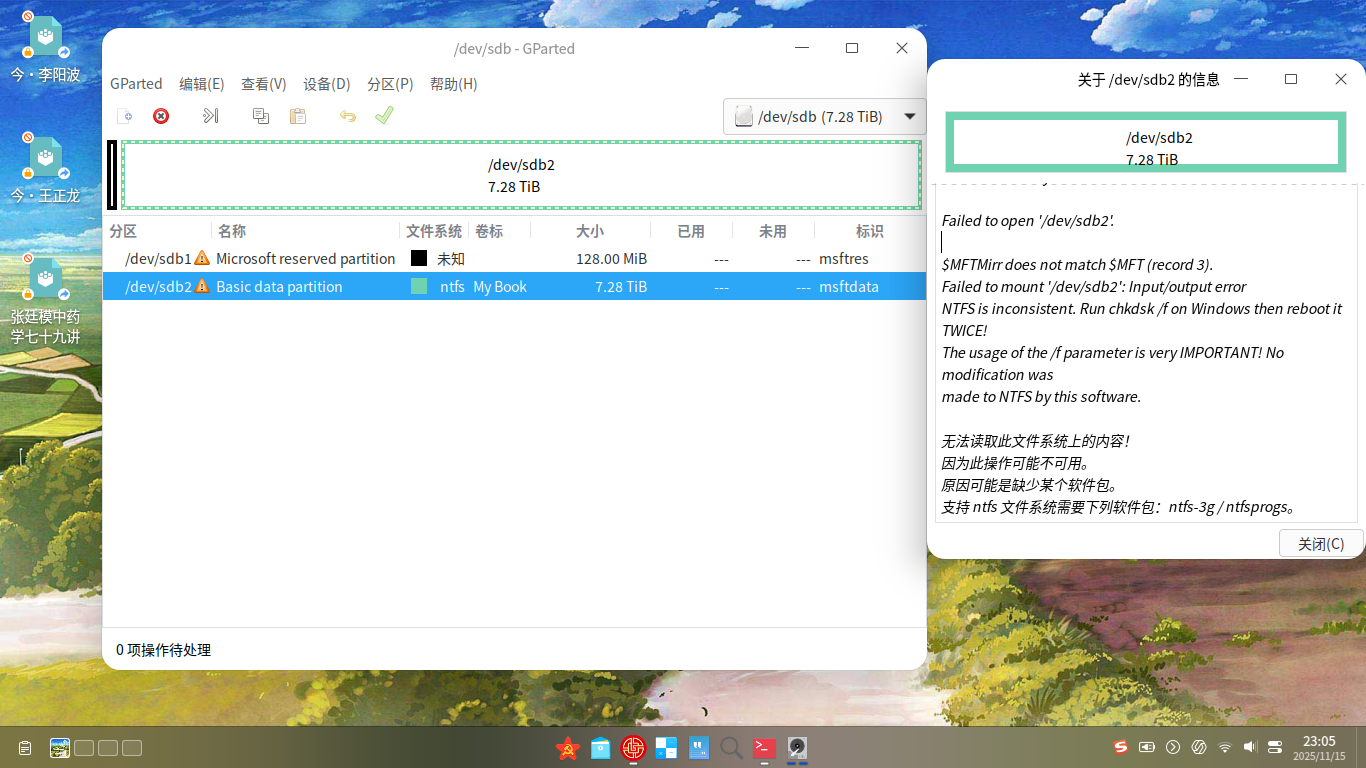Click the 大小 column header
This screenshot has height=768, width=1366.
pos(590,231)
